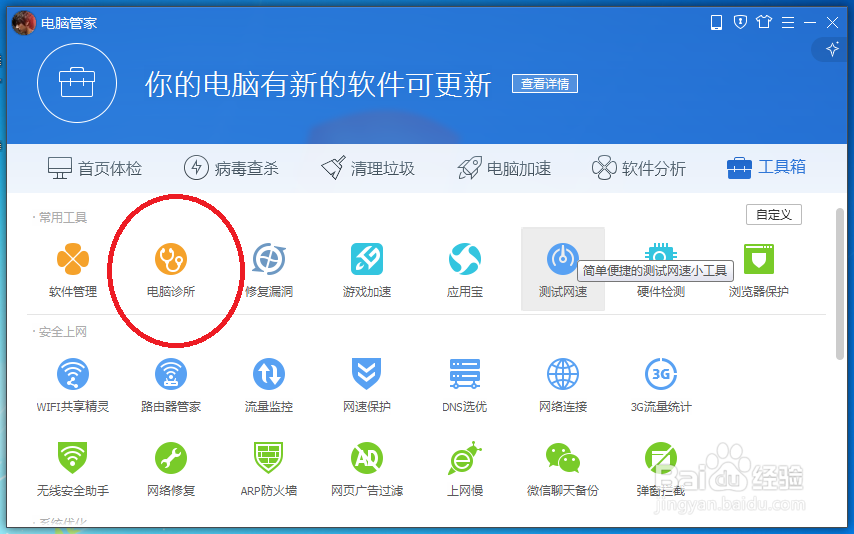Click the vertical scrollbar in tool list
Screen dimensions: 854x534
coord(839,284)
